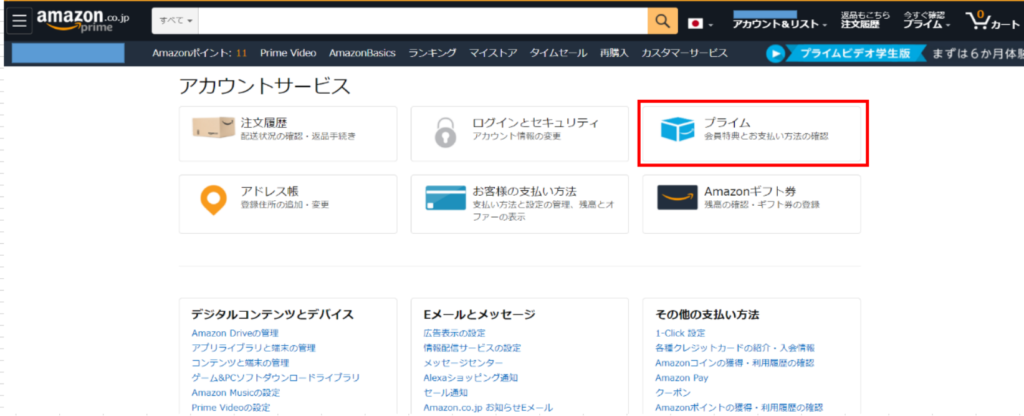This screenshot has height=416, width=1024.
Task: Click the cardboard box icon for 注文履歴
Action: (214, 127)
